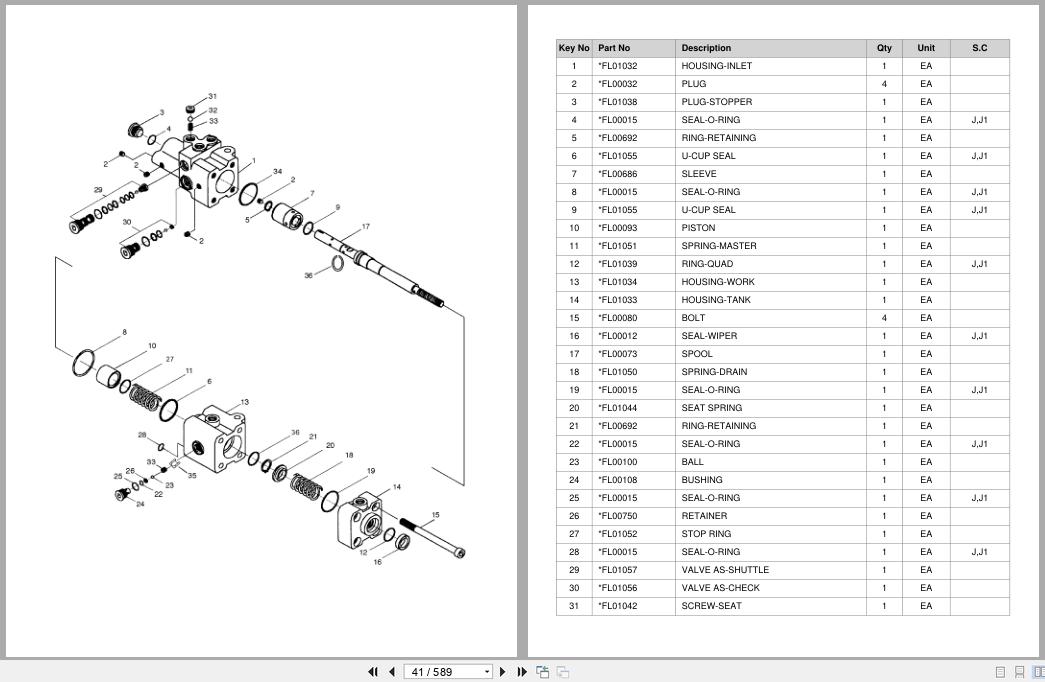Select the SPRING-MASTER description
1045x682 pixels.
point(718,246)
